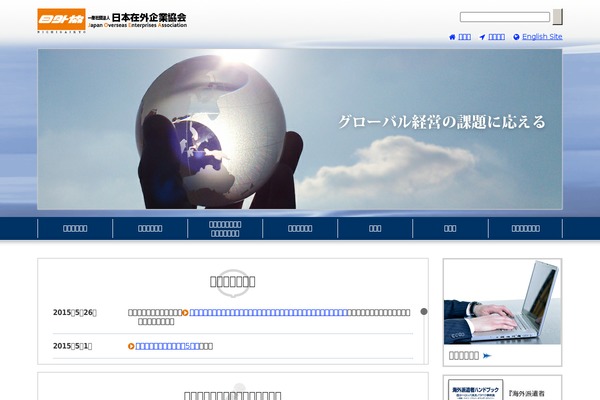600x400 pixels.
Task: Focus the search input field in the header
Action: pos(505,17)
